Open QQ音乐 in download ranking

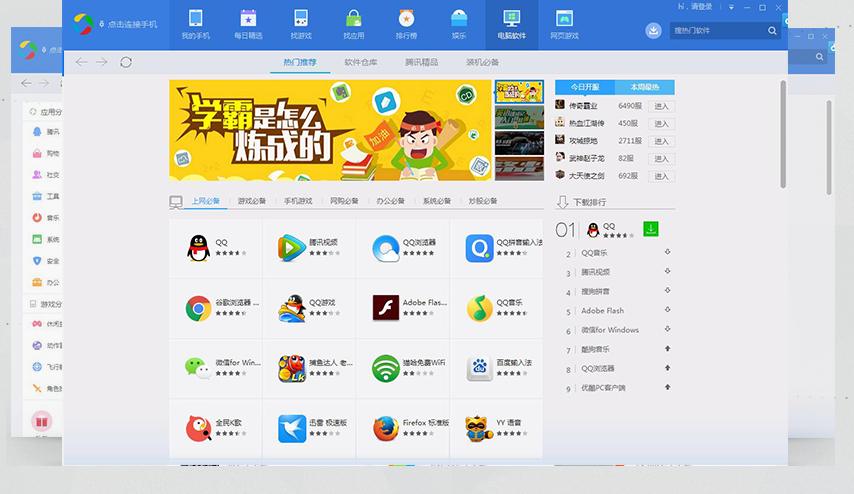coord(594,253)
